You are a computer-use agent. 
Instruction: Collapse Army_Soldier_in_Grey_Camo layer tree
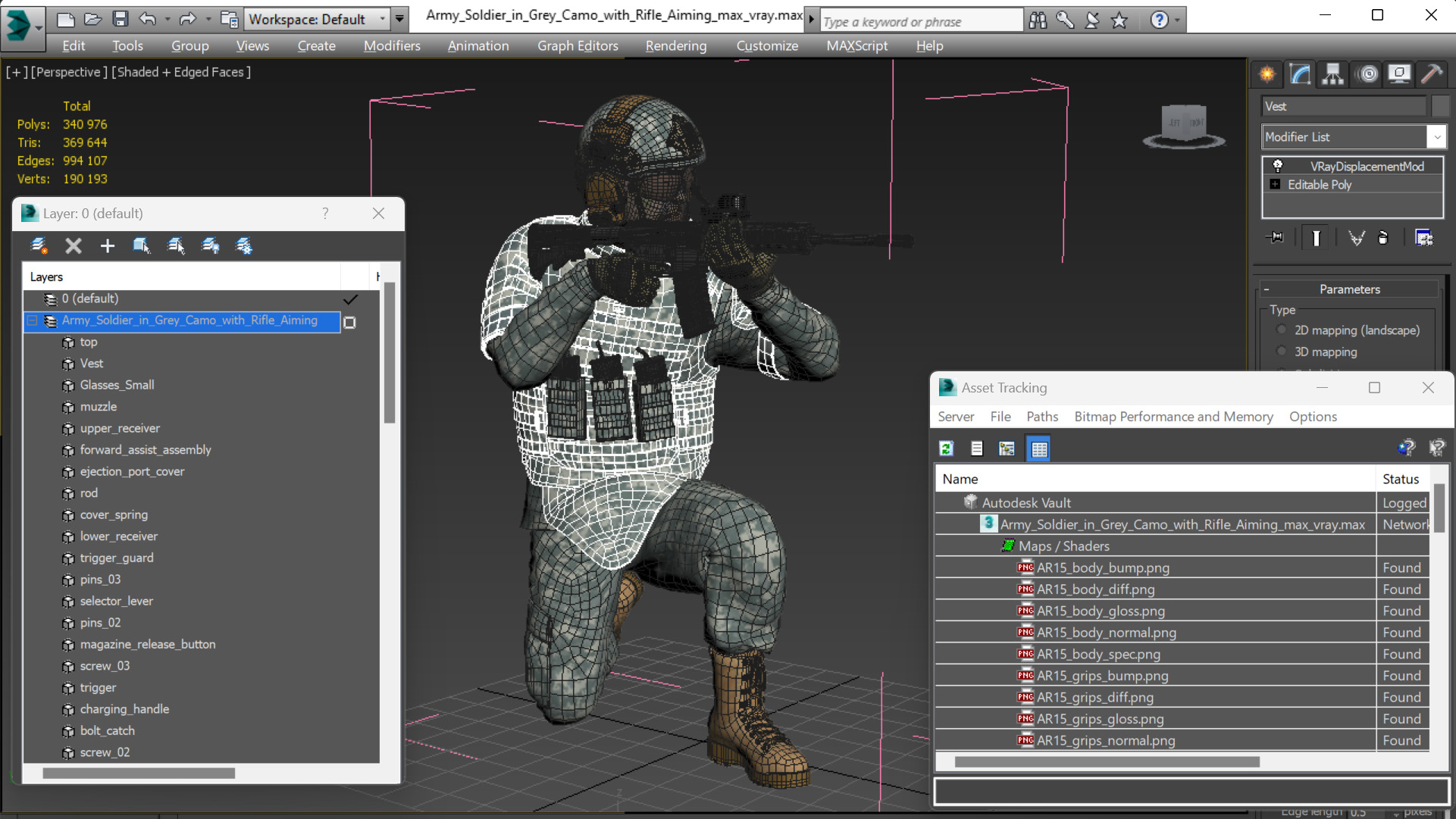pyautogui.click(x=32, y=320)
